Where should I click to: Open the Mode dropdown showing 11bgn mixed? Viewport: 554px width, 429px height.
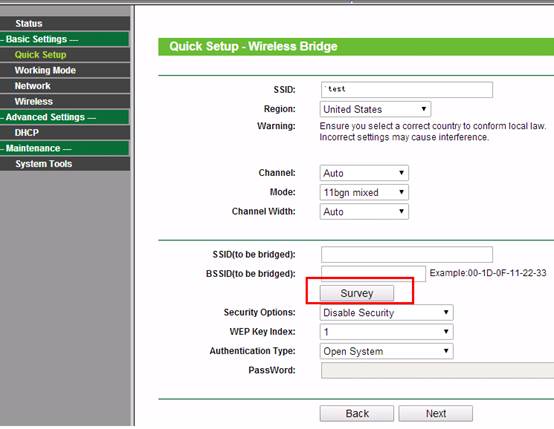364,193
